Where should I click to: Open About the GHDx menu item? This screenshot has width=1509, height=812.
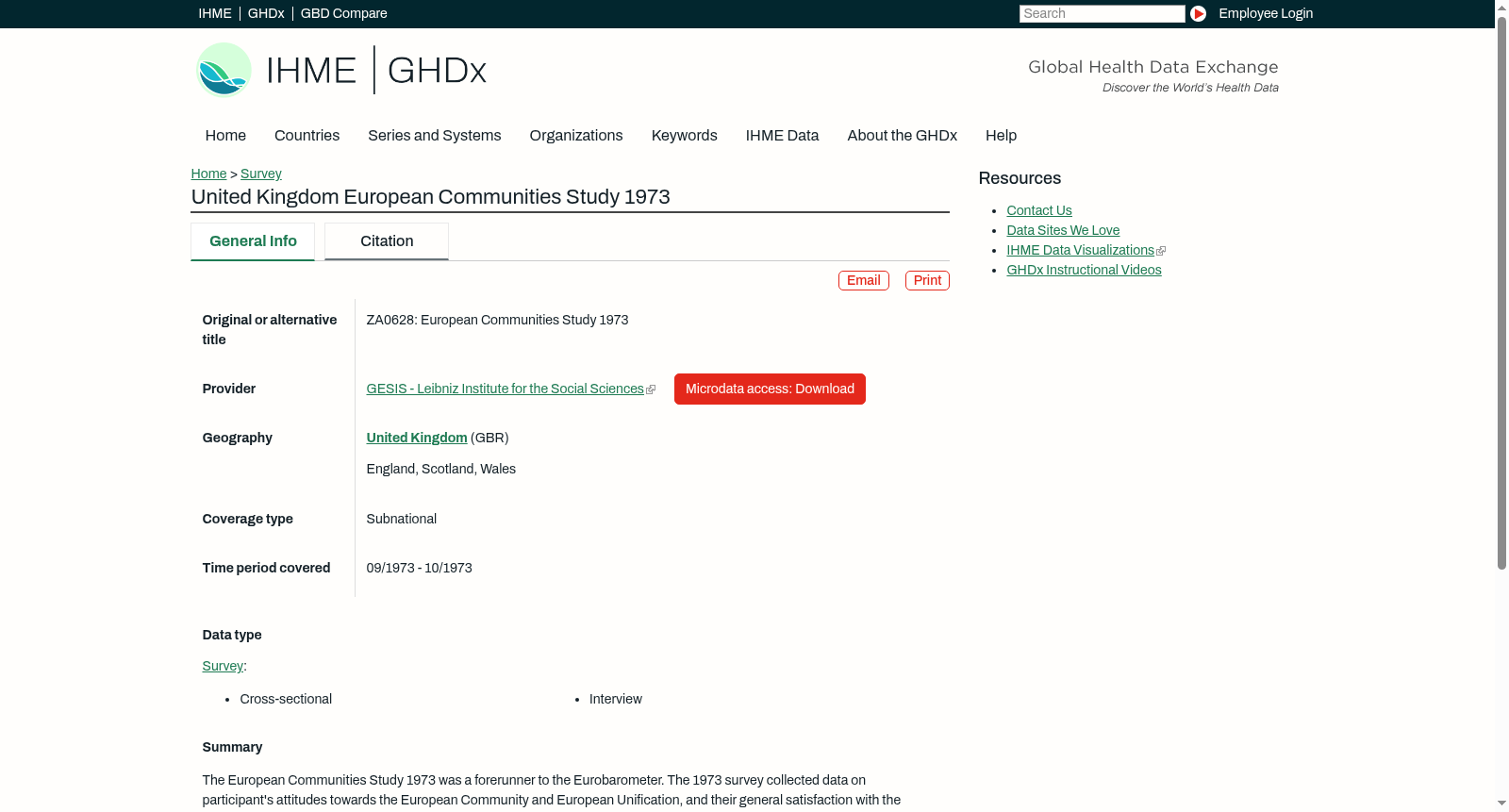(902, 136)
